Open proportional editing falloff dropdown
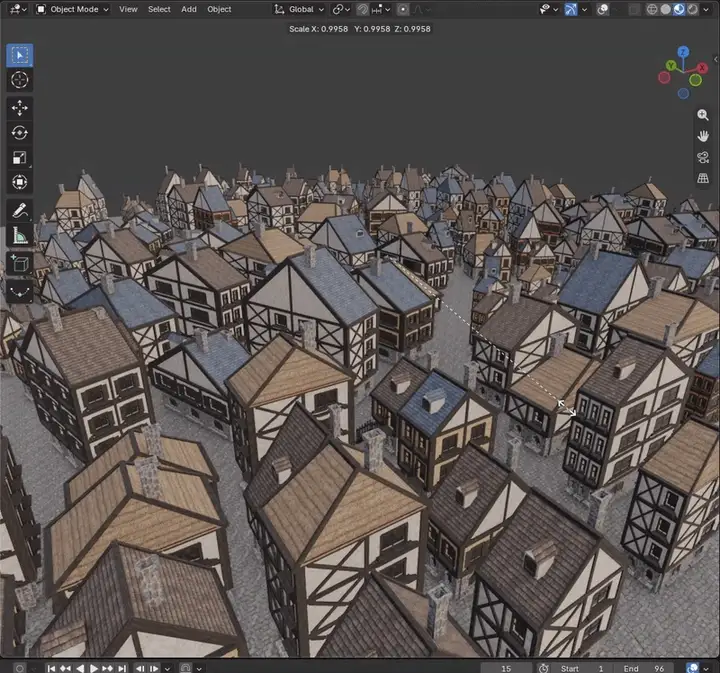The height and width of the screenshot is (673, 720). click(x=421, y=9)
